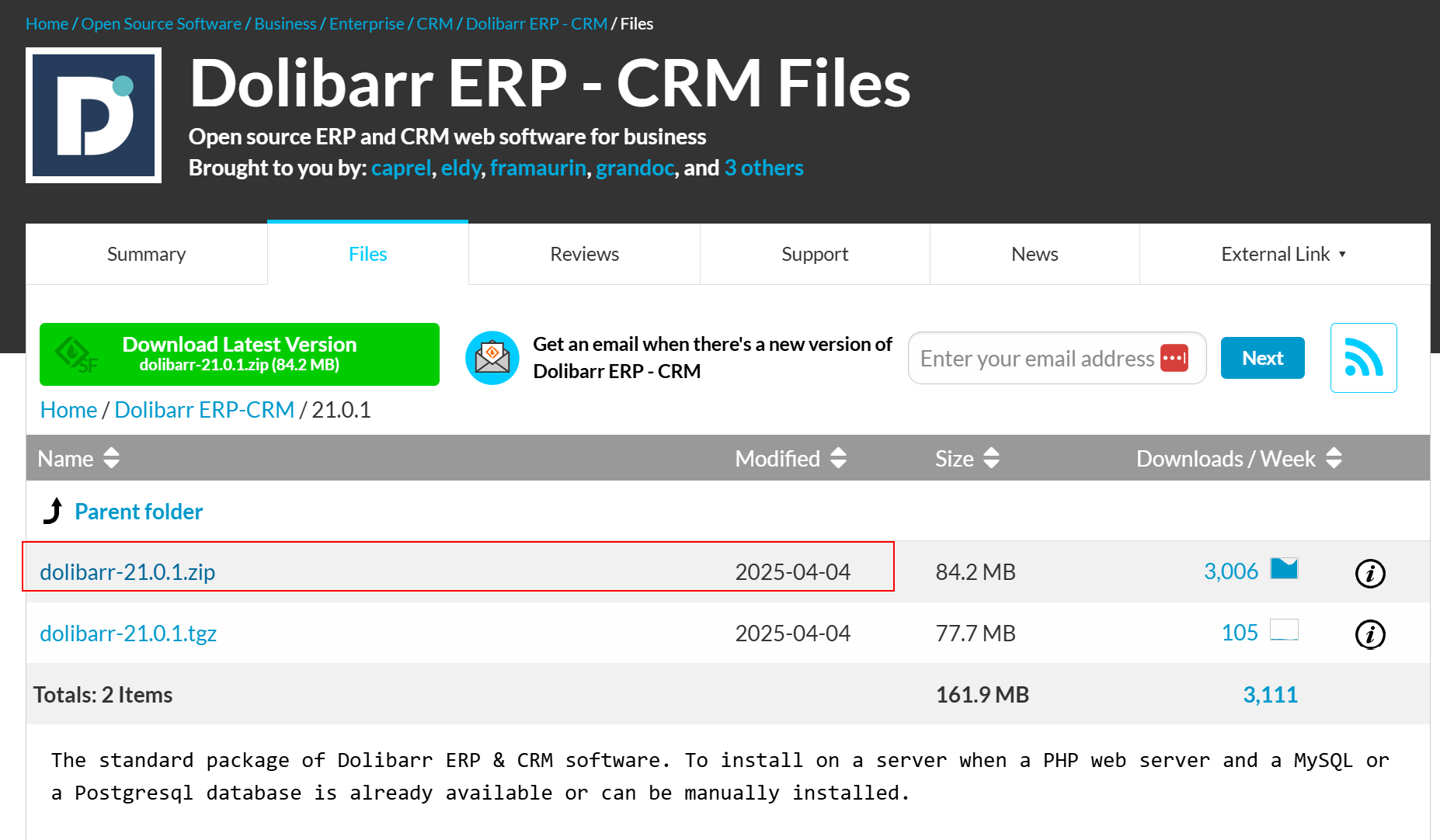
Task: Click download chart icon for zip row
Action: [x=1284, y=569]
